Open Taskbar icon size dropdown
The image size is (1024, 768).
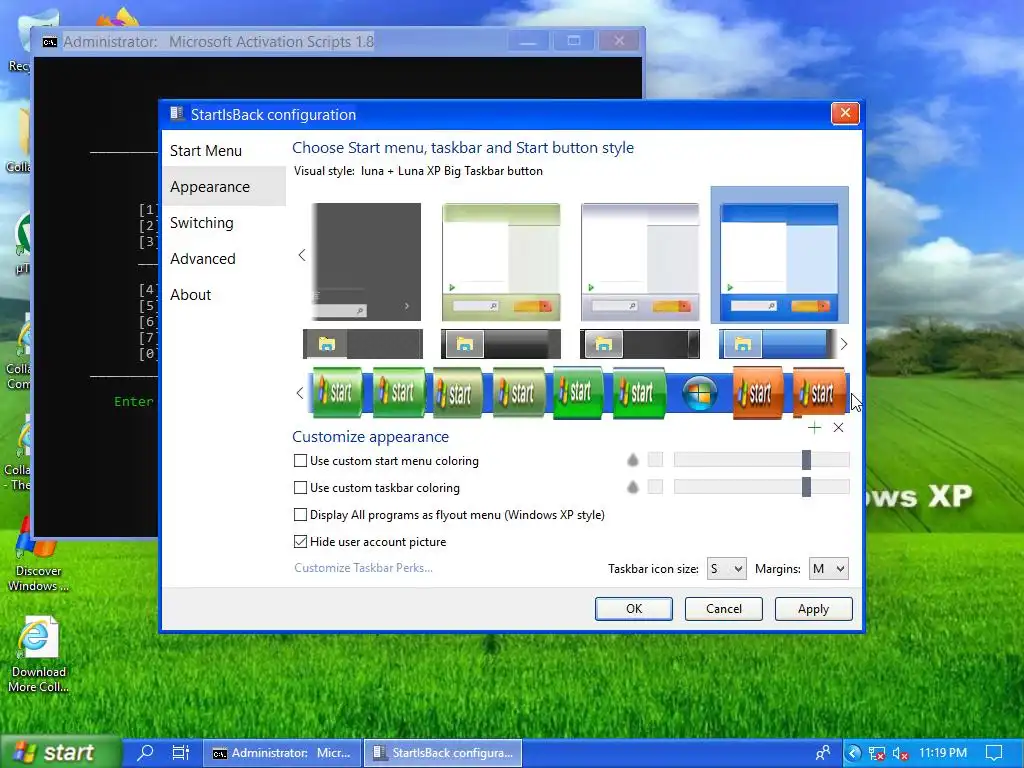[726, 569]
